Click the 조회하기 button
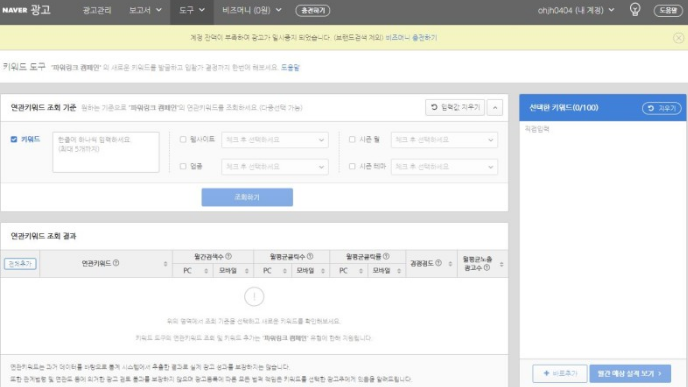Screen dimensions: 688x387 [247, 197]
